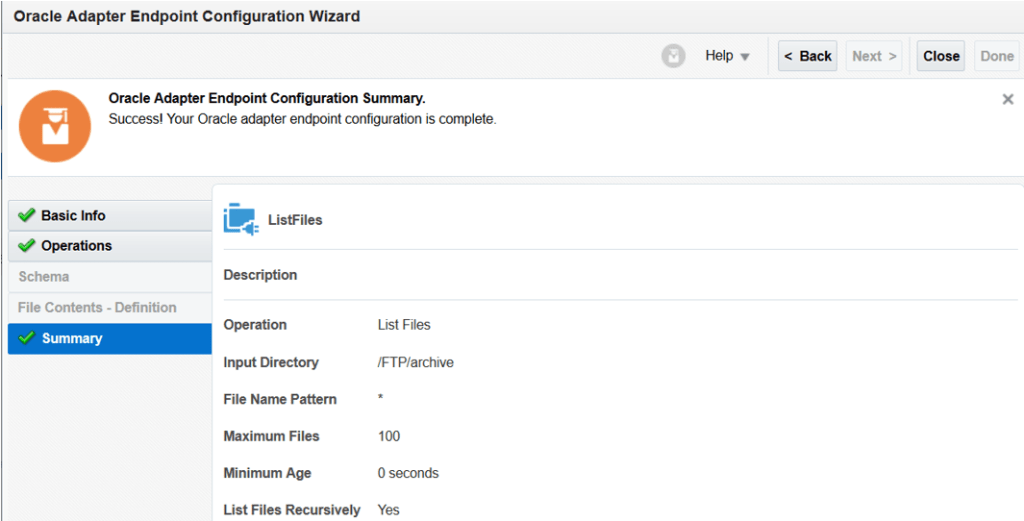Select the Summary step
Viewport: 1024px width, 521px height.
click(72, 338)
